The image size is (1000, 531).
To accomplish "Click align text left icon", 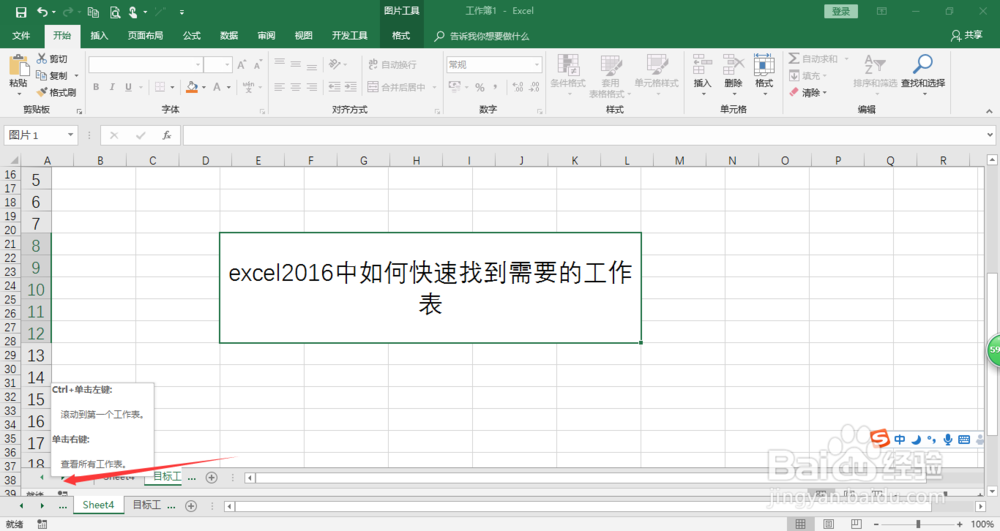I will [279, 87].
